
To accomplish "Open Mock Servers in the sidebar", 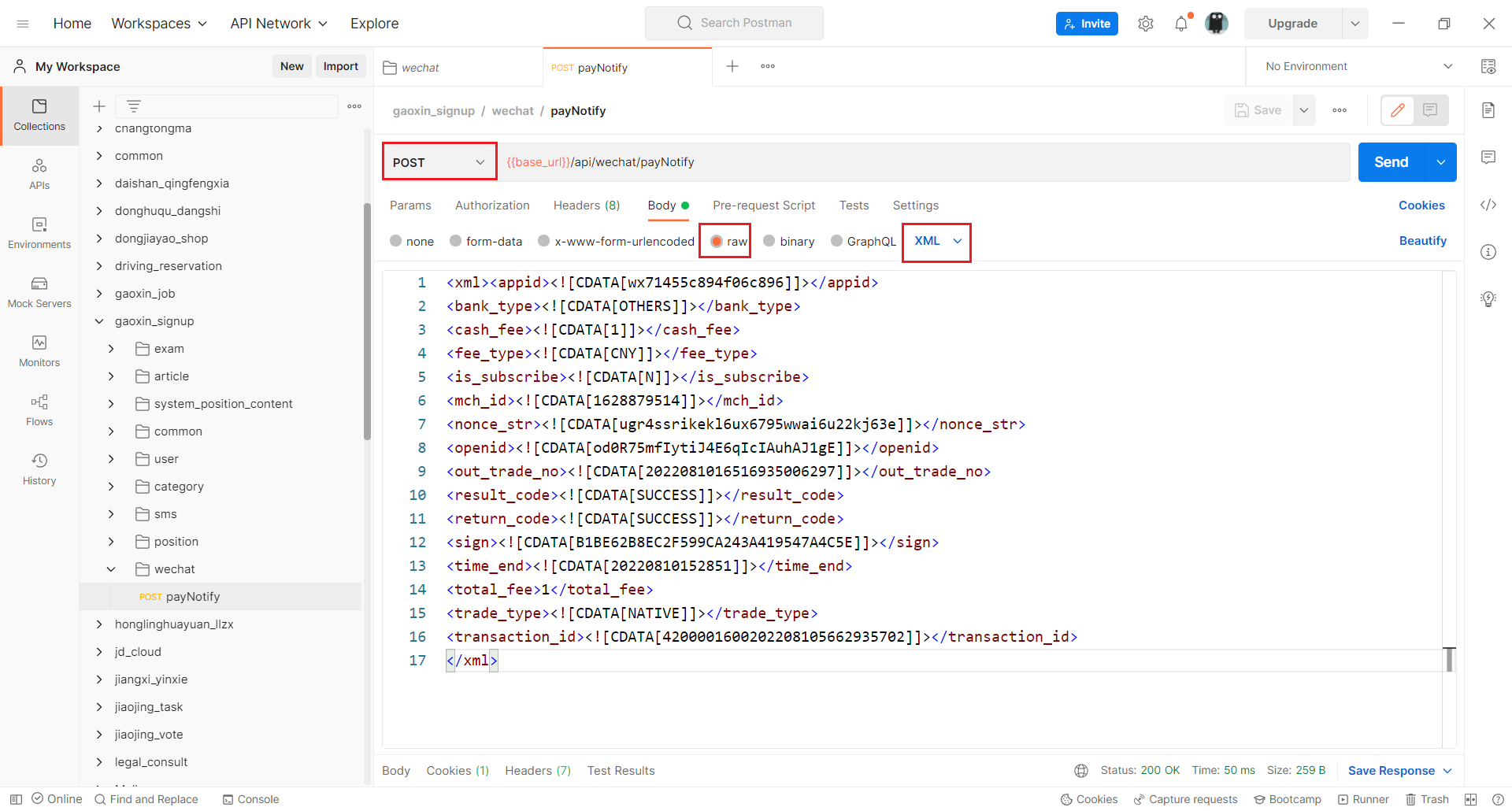I will click(39, 291).
